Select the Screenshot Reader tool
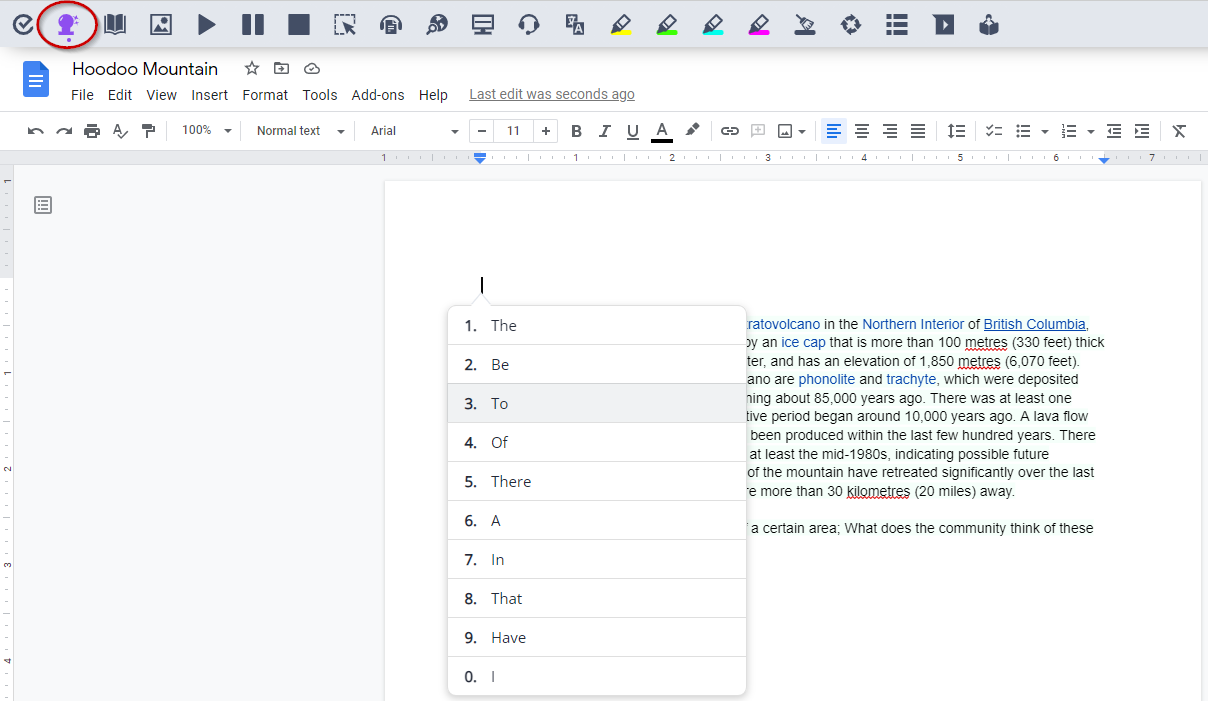 (x=345, y=25)
